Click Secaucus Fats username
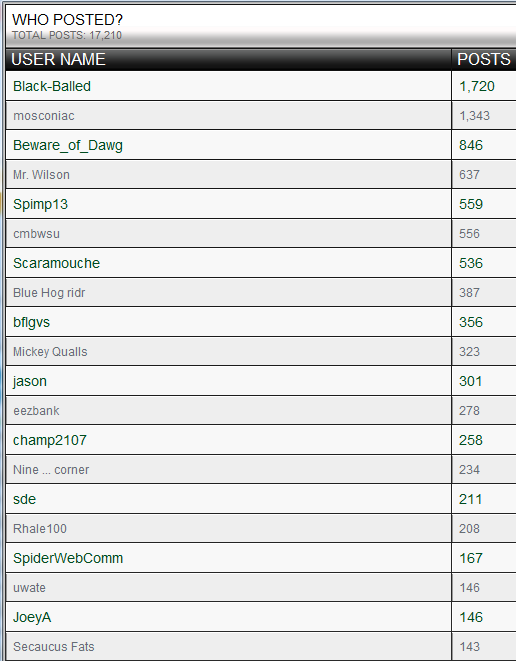This screenshot has width=516, height=661. (54, 647)
